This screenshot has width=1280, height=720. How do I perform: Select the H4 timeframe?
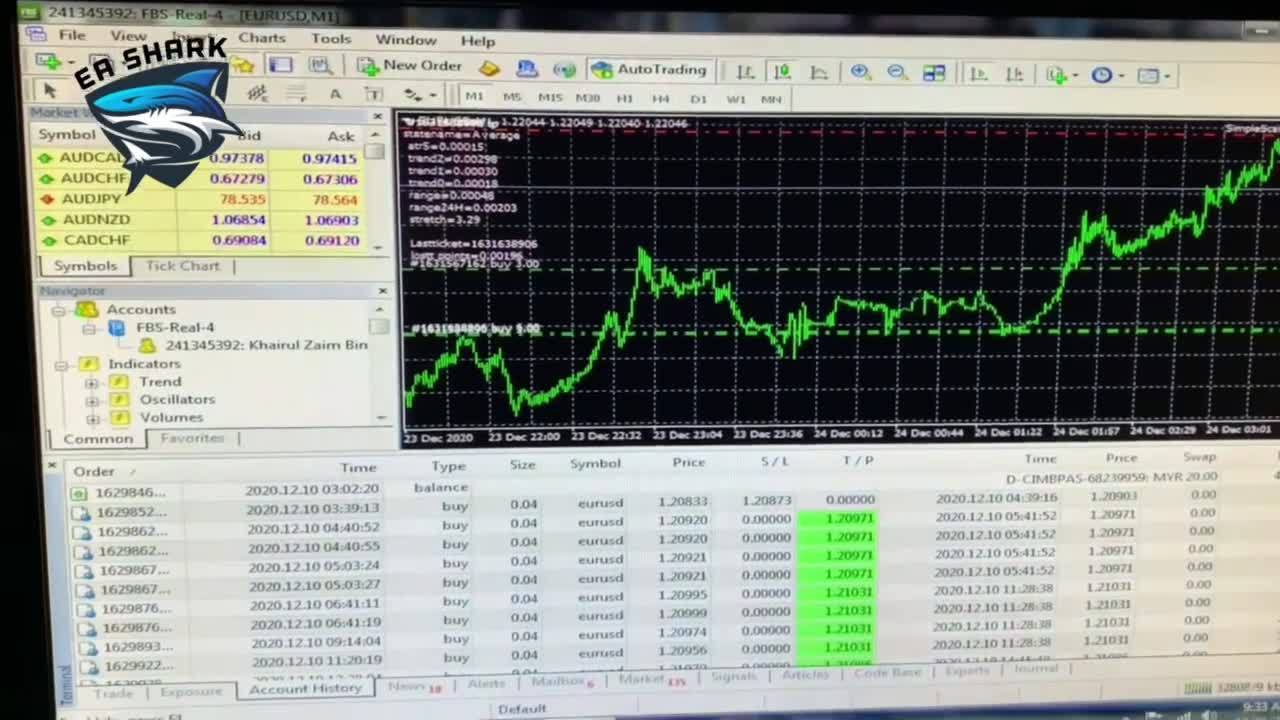click(x=661, y=98)
